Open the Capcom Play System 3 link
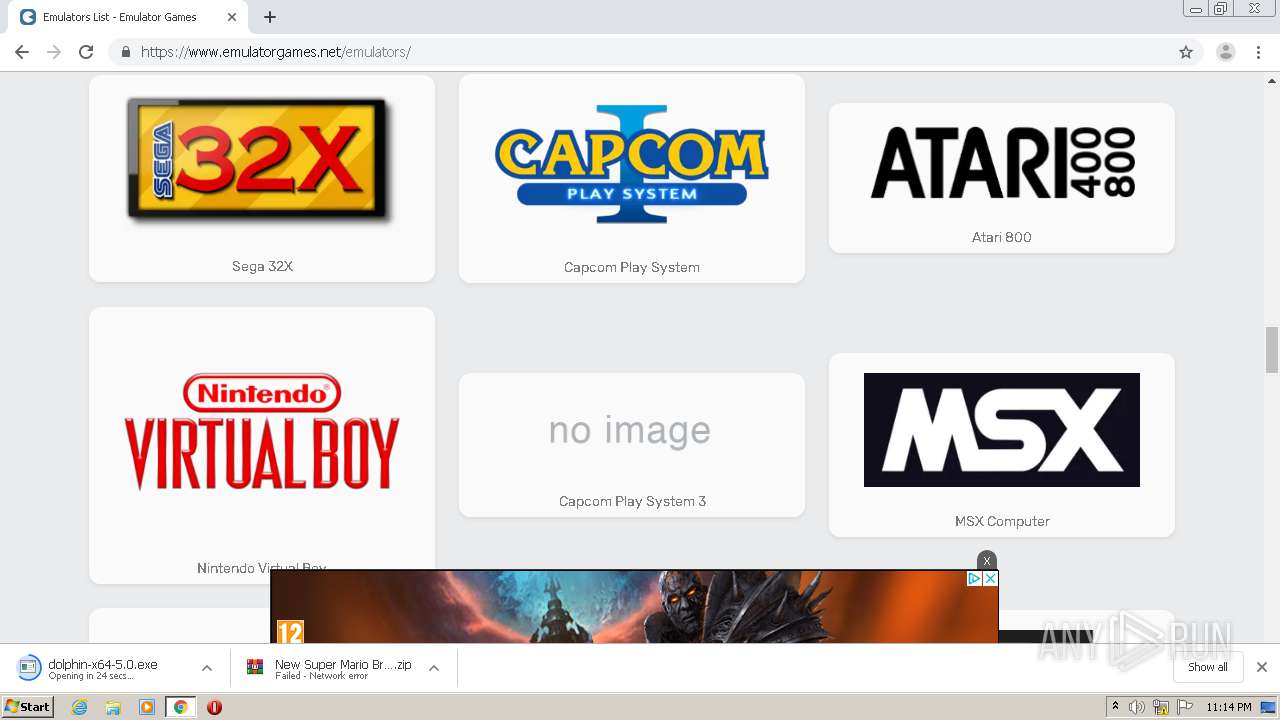The width and height of the screenshot is (1280, 720). (x=632, y=501)
